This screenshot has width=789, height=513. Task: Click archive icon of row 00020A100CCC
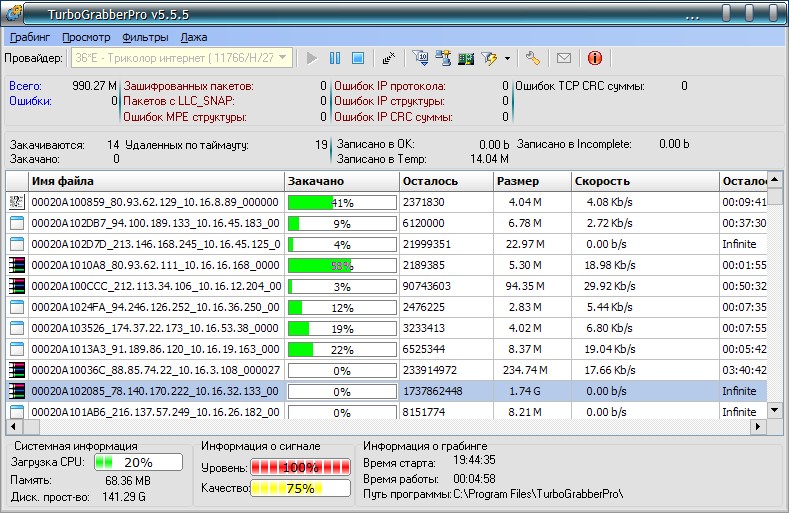(17, 286)
